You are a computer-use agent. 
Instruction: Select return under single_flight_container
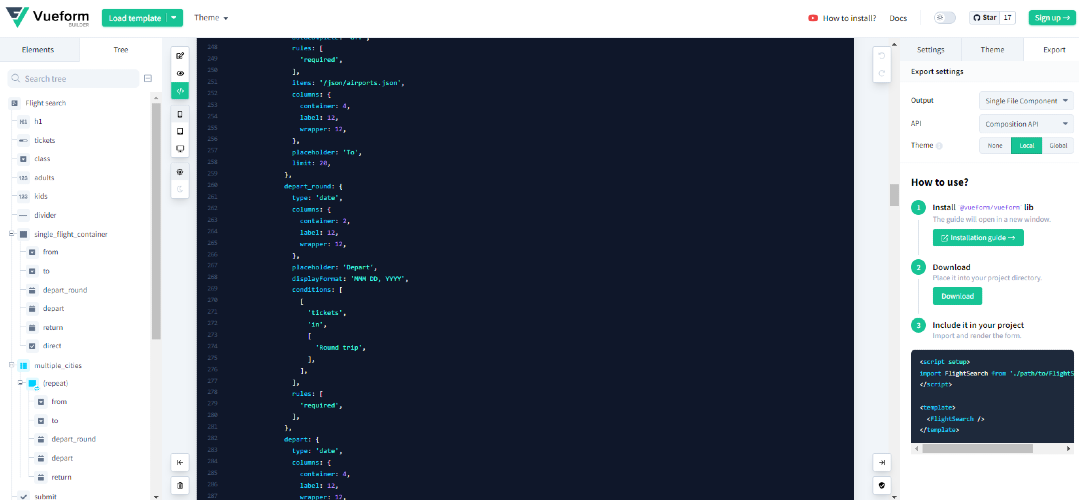click(53, 327)
